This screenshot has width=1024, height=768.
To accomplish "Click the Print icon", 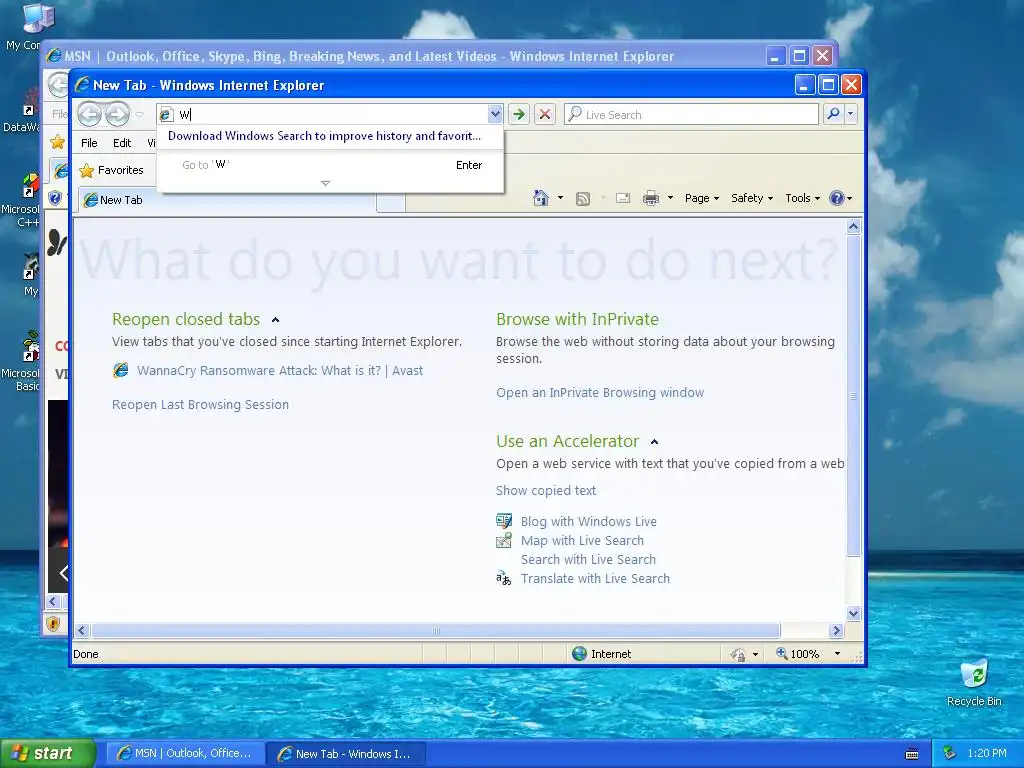I will pos(650,198).
